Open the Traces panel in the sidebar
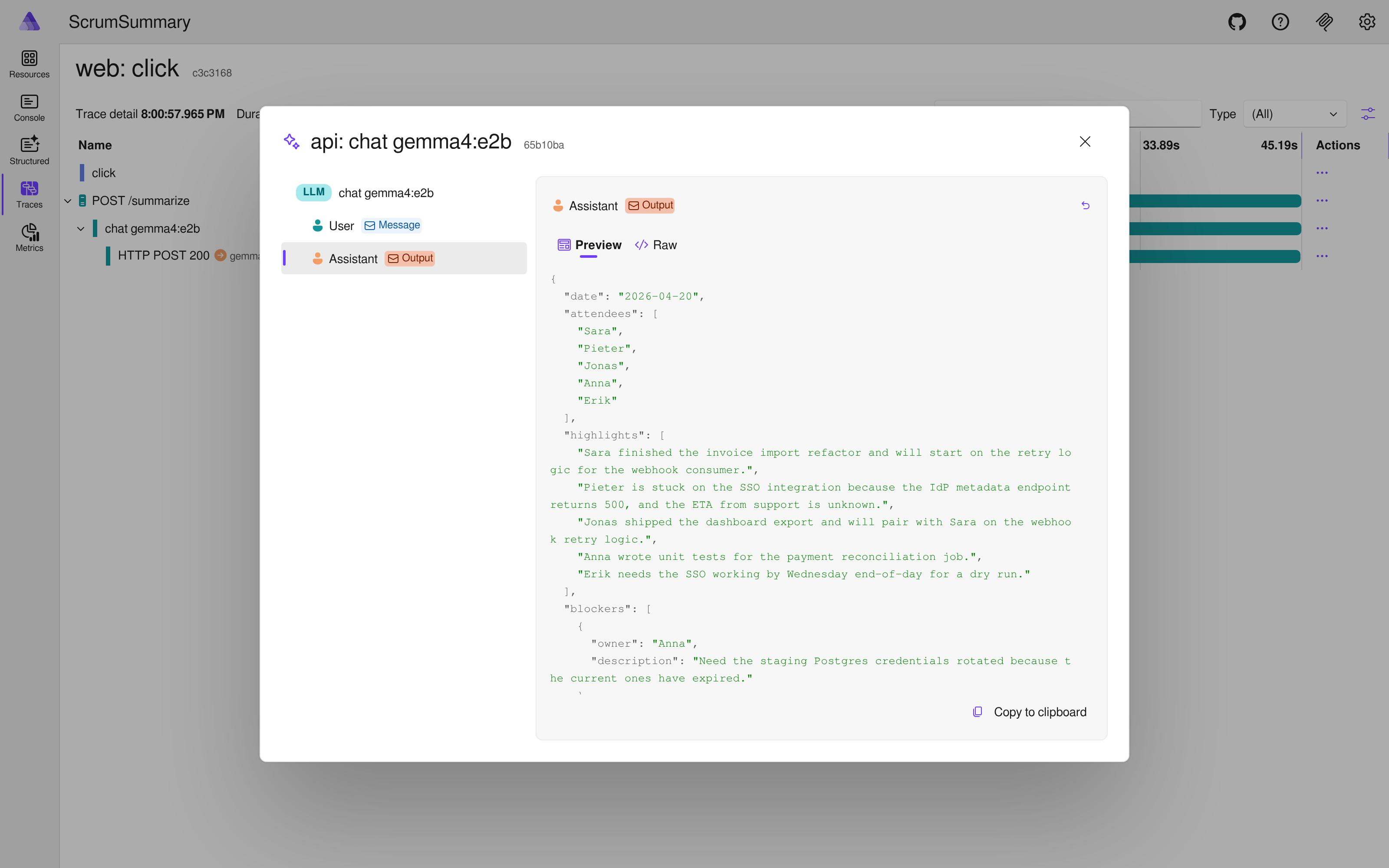The height and width of the screenshot is (868, 1389). pos(29,194)
